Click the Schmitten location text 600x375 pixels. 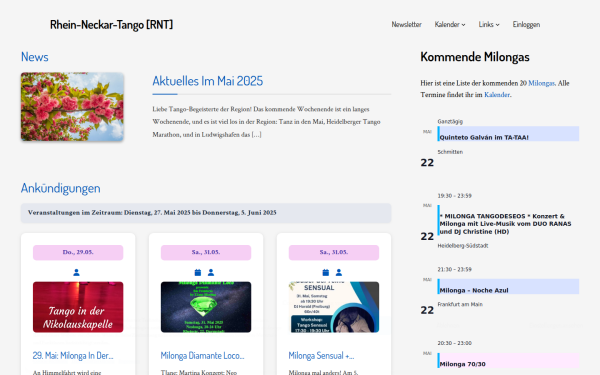[x=450, y=152]
